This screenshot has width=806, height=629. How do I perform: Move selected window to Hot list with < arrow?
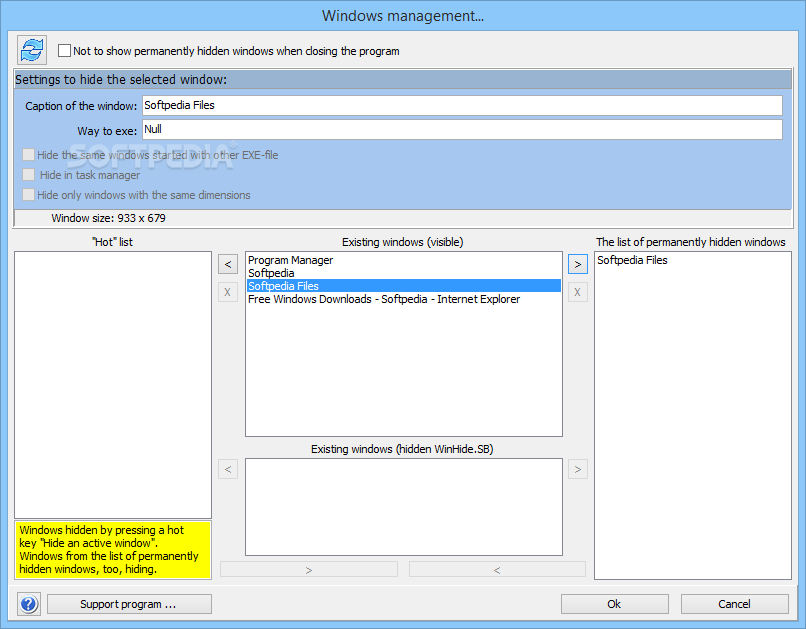click(228, 264)
